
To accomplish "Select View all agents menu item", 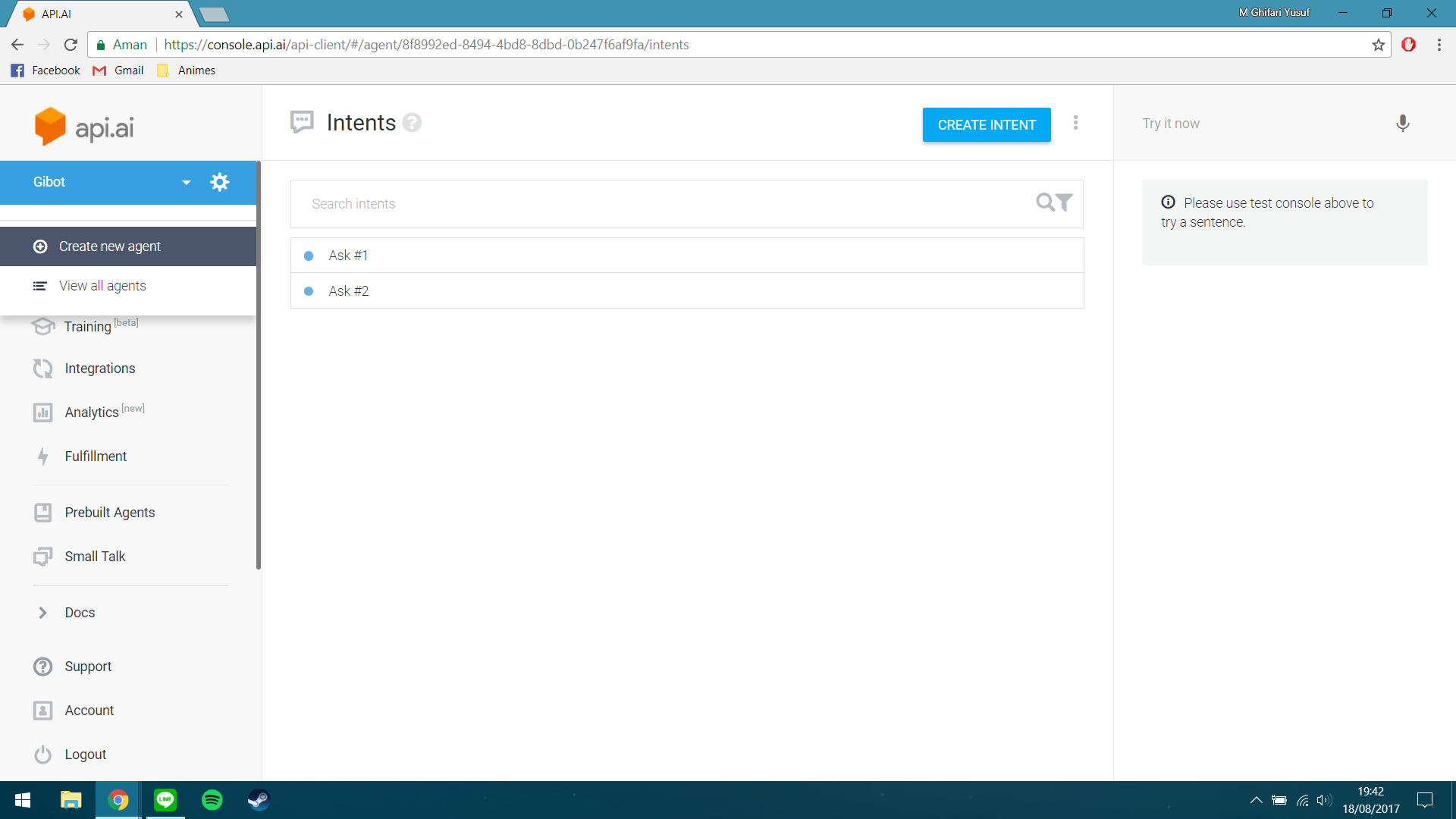I will tap(102, 286).
